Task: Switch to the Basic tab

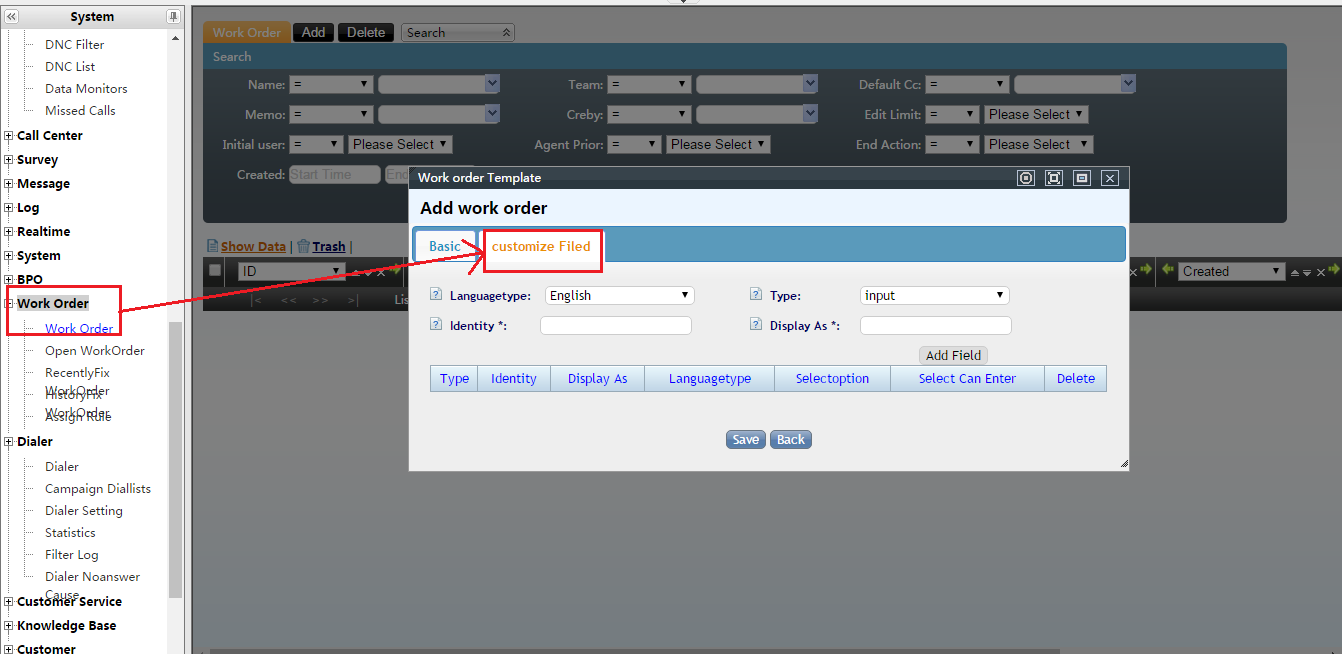Action: [x=445, y=246]
